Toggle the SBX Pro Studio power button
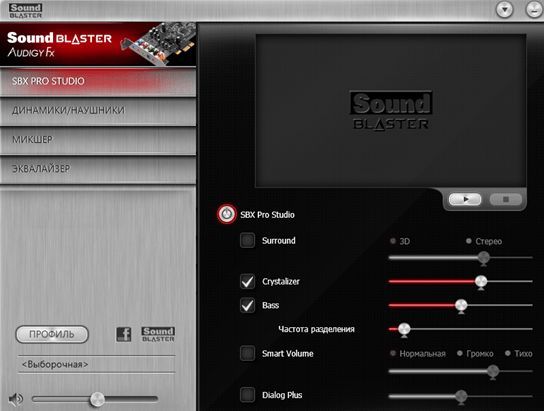 227,214
